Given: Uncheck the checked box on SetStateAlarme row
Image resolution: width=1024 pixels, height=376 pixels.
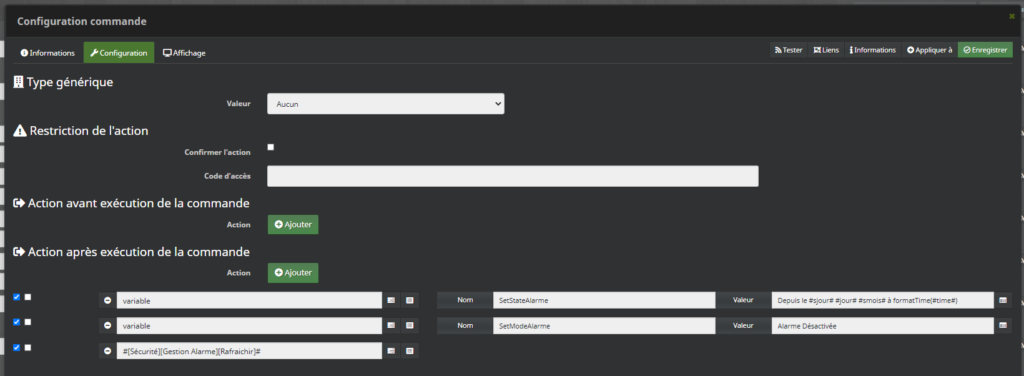Looking at the screenshot, I should [16, 297].
